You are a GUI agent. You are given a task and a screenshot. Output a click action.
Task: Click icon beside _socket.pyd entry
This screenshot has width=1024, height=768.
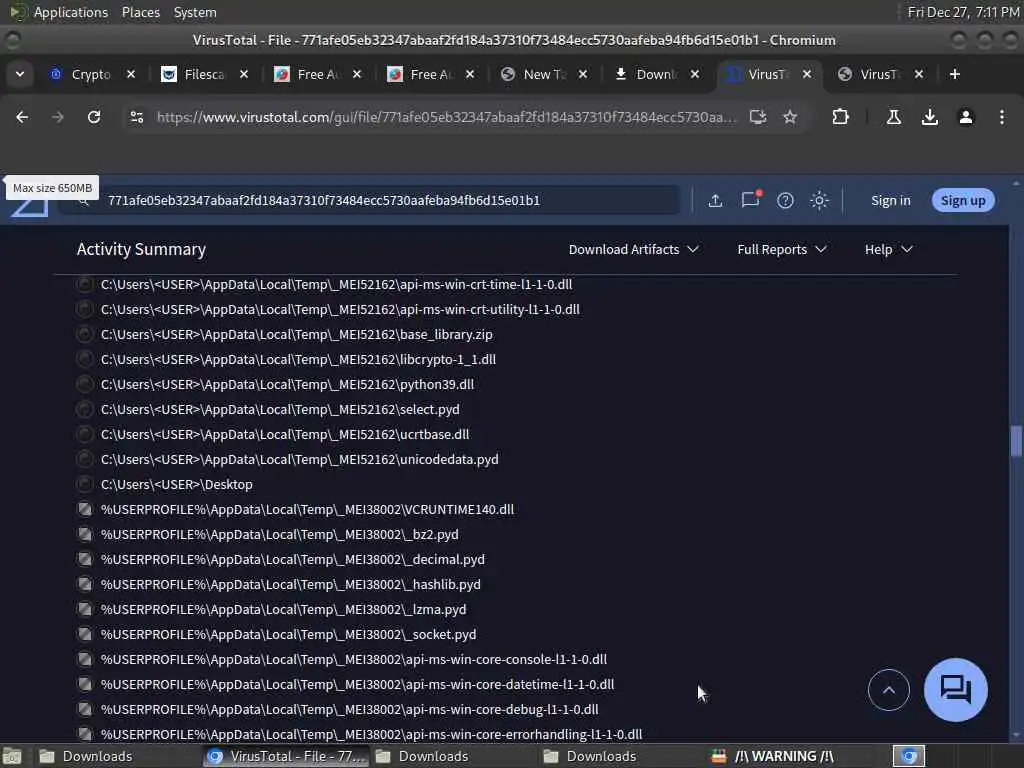click(84, 634)
